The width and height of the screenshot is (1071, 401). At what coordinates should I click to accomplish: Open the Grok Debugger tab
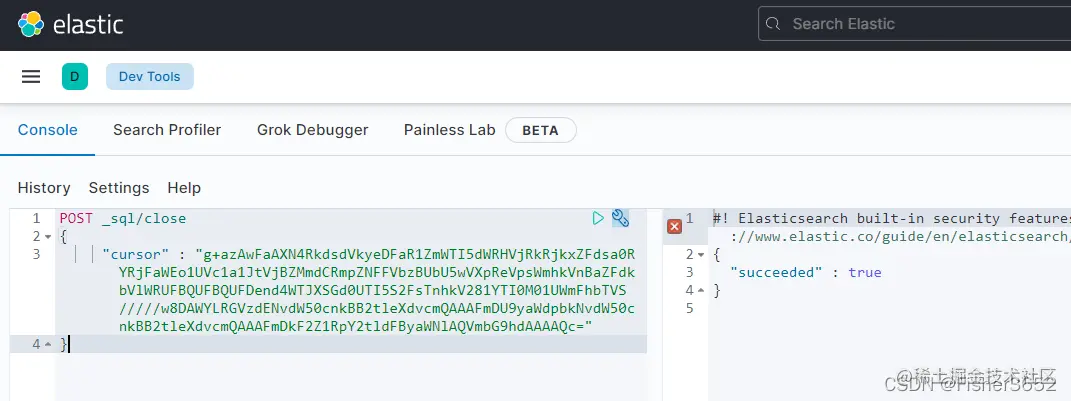(x=313, y=130)
